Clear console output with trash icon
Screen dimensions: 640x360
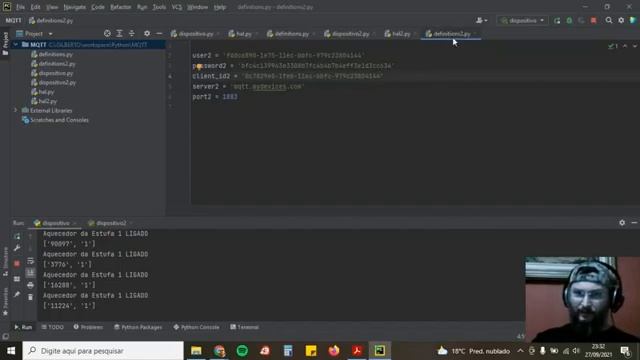[x=30, y=297]
